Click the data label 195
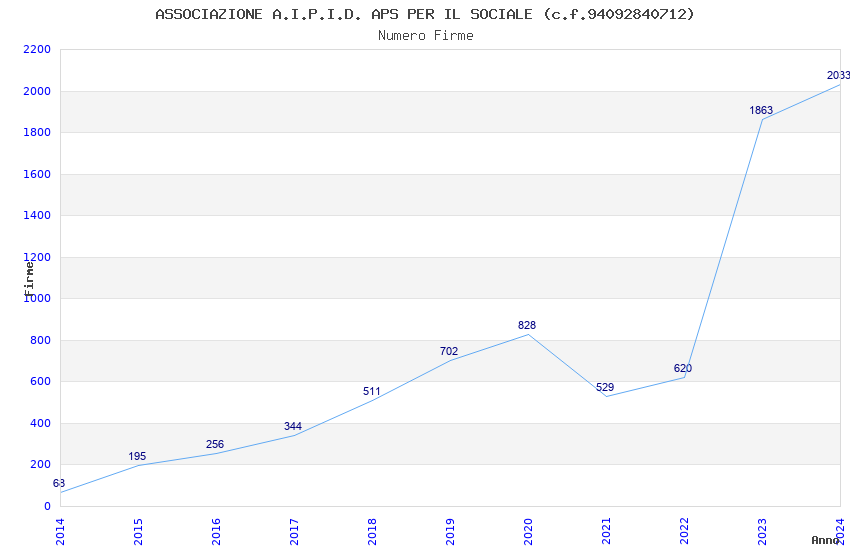This screenshot has width=850, height=550. [137, 456]
